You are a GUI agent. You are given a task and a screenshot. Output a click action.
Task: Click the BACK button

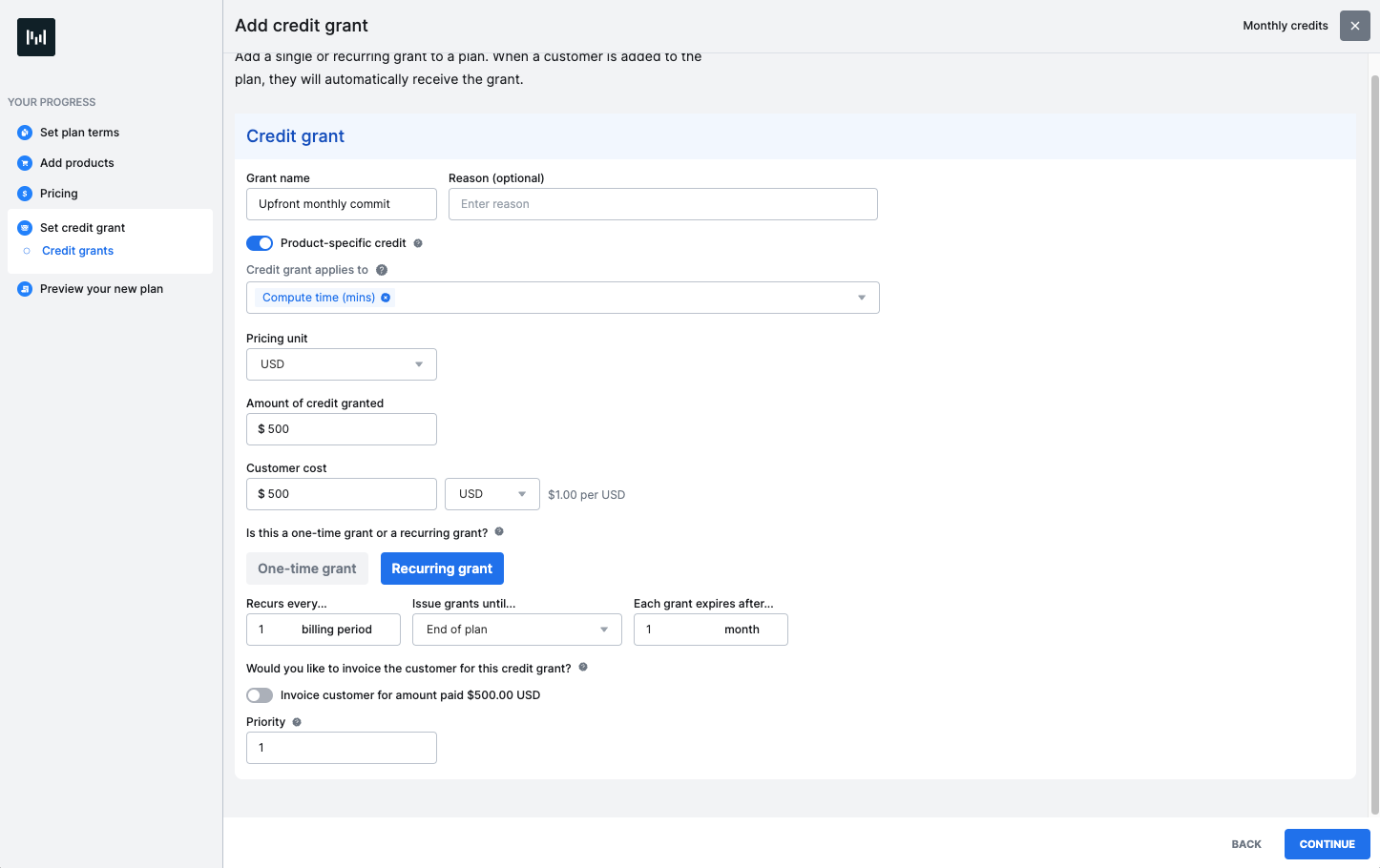1246,844
